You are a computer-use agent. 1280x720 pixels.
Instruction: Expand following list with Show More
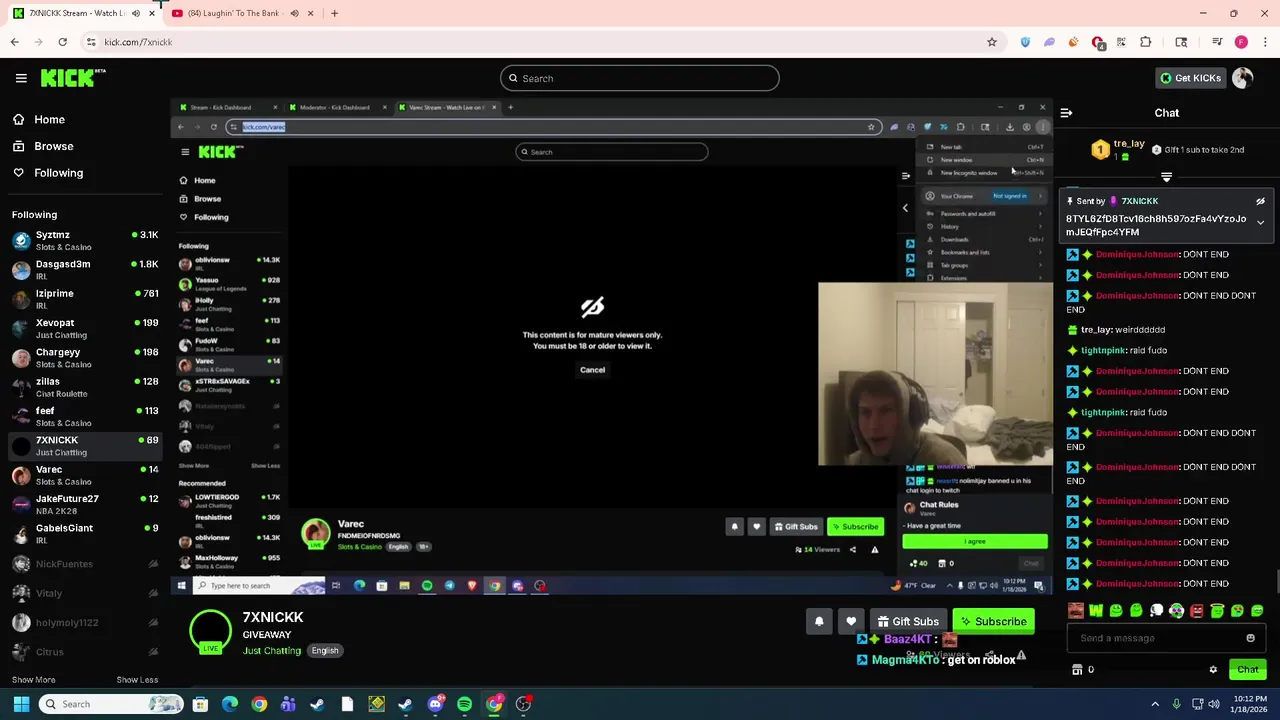pos(33,680)
